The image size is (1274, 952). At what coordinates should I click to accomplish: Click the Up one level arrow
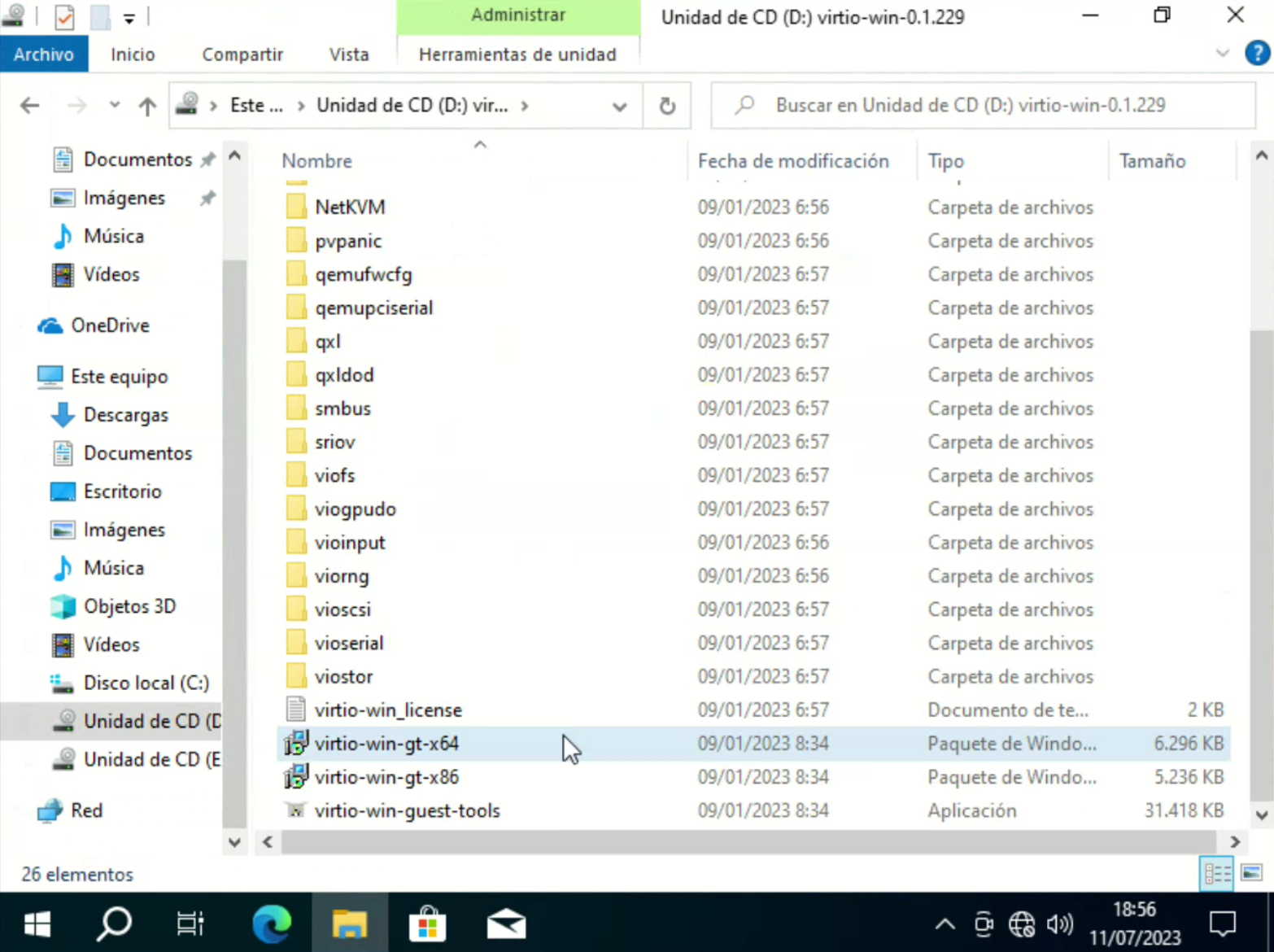click(147, 106)
